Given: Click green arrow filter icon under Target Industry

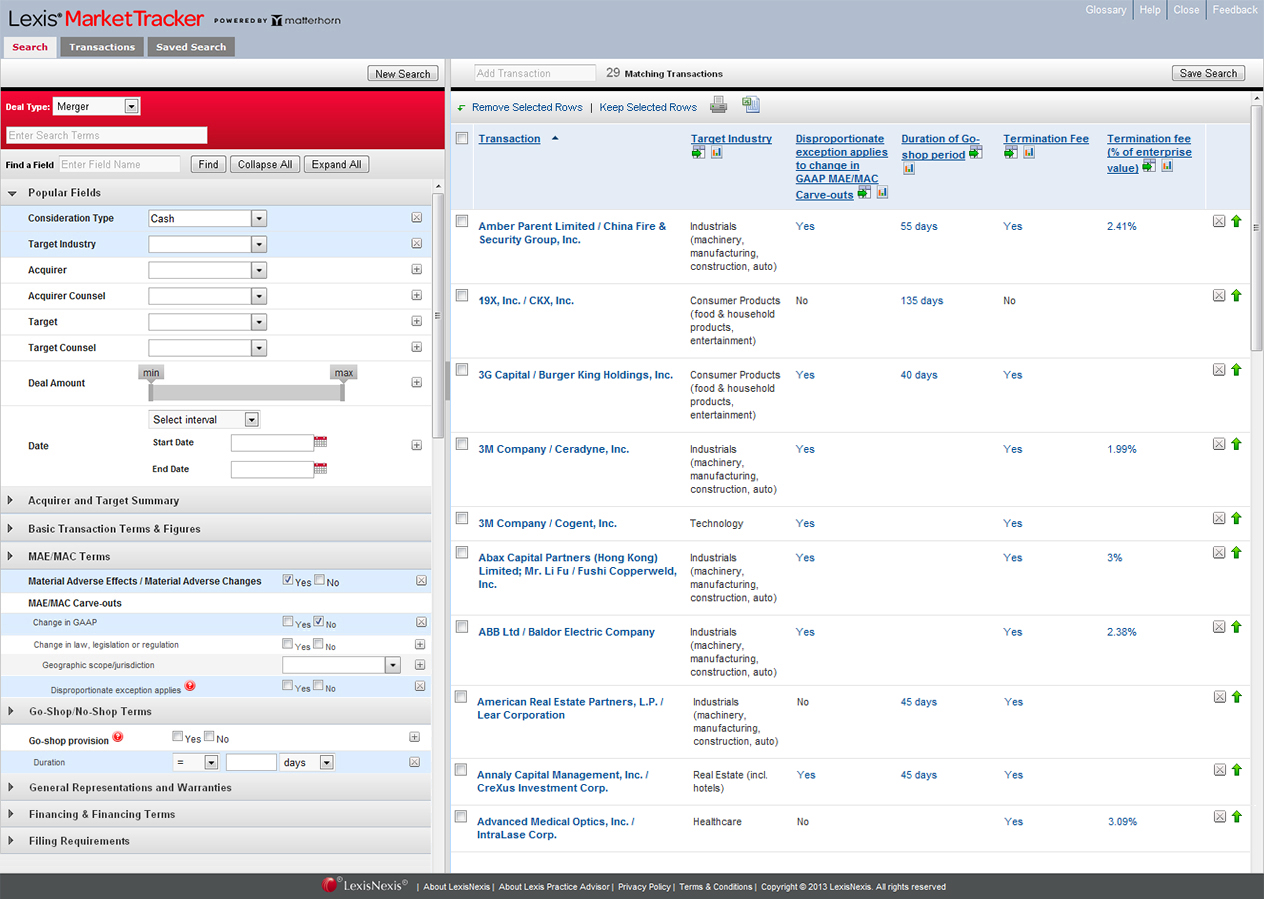Looking at the screenshot, I should pos(698,152).
